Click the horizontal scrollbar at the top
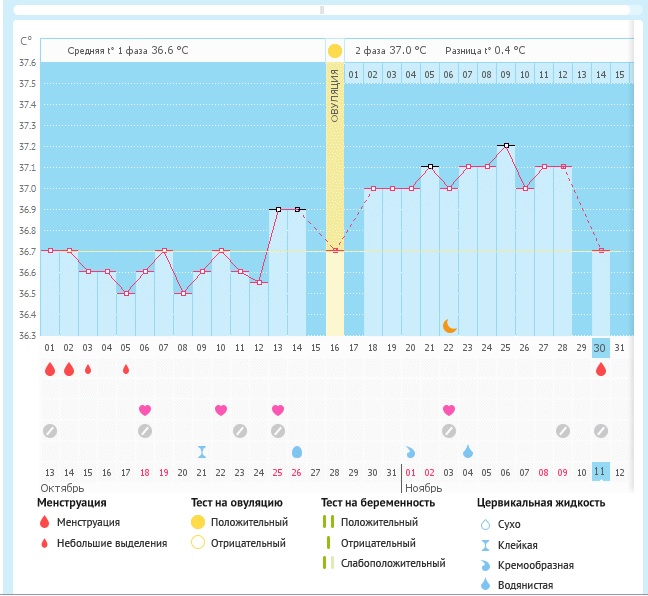The width and height of the screenshot is (648, 596). click(322, 10)
